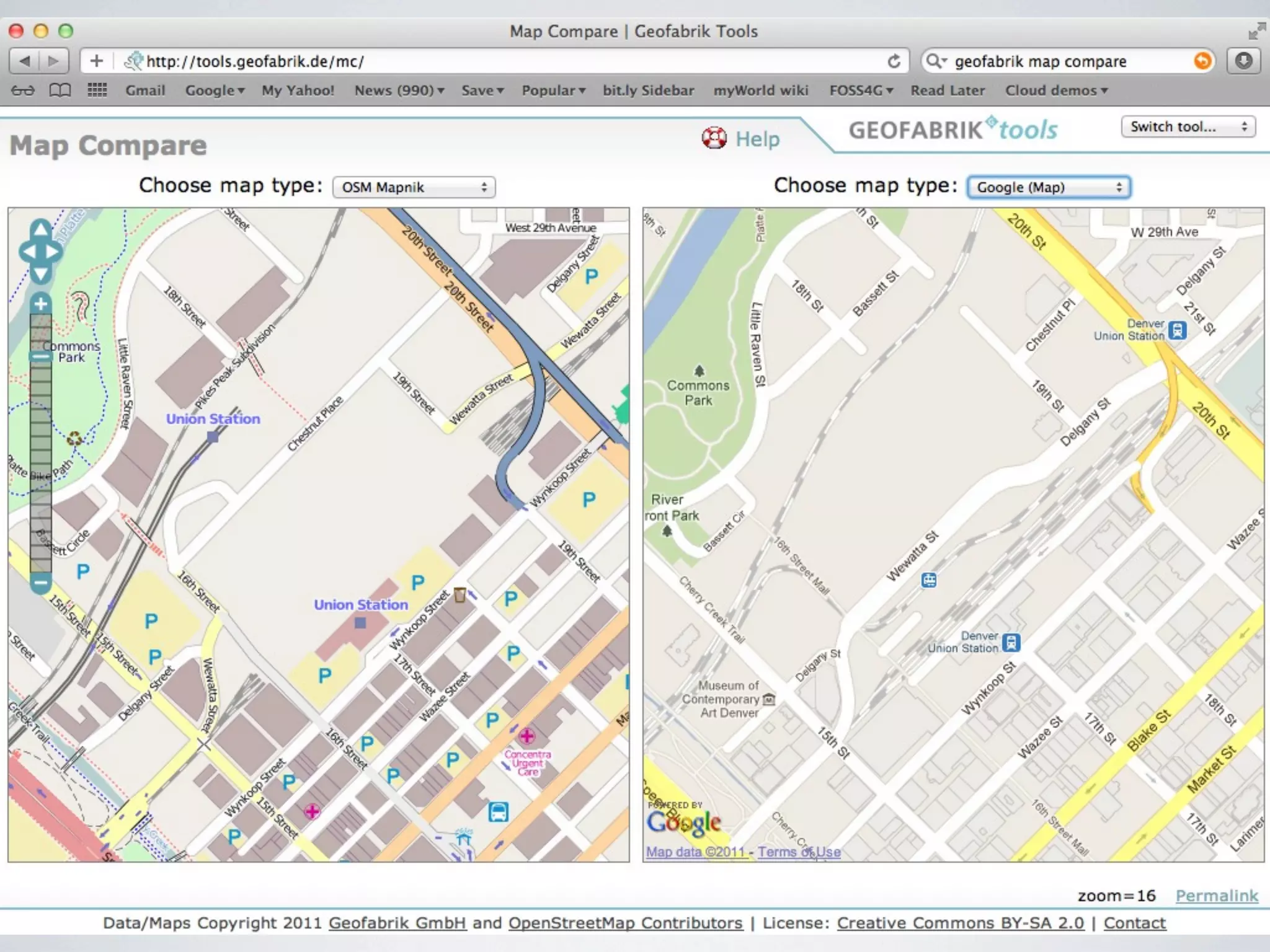Zoom in with the plus button
The width and height of the screenshot is (1270, 952).
41,304
